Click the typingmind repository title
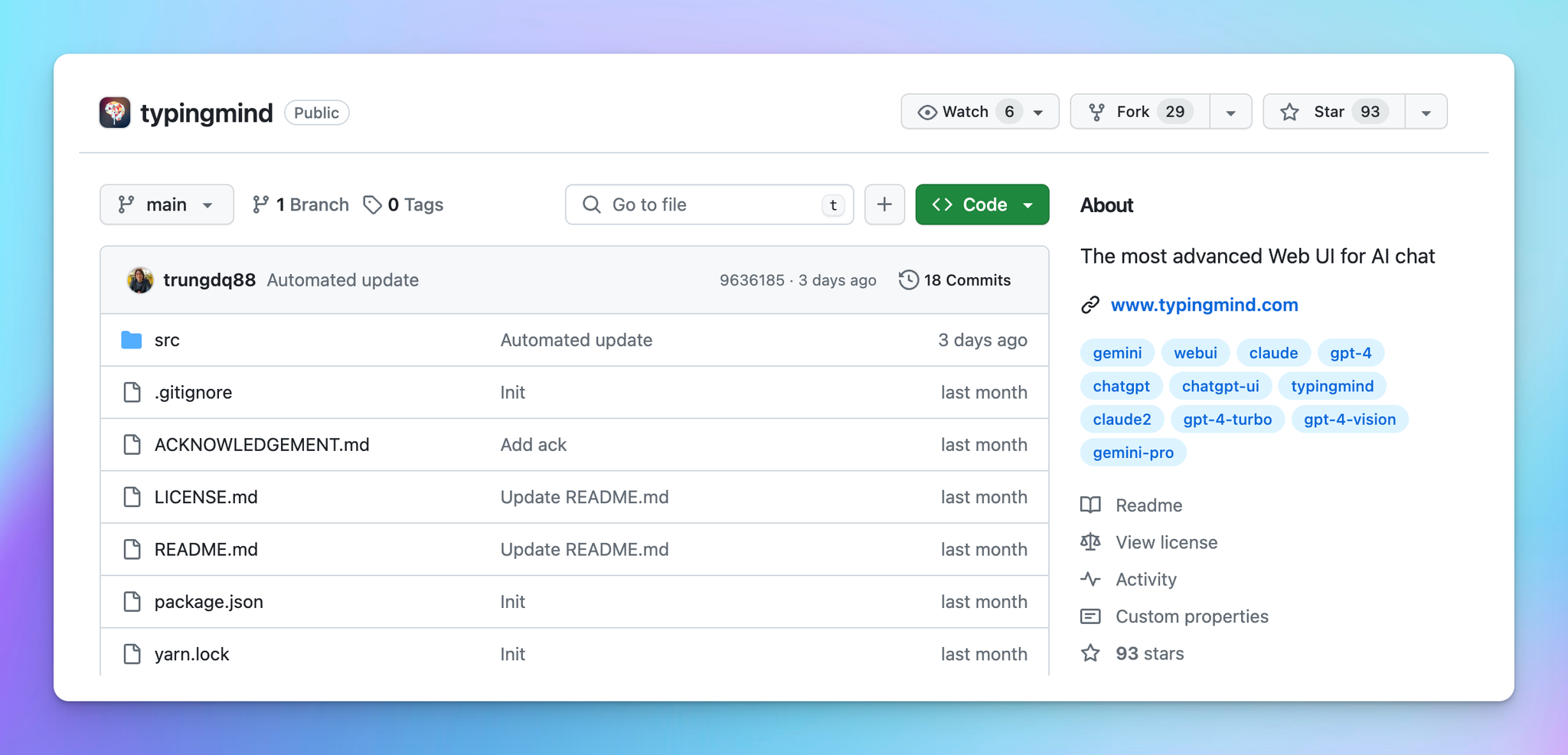 click(x=207, y=113)
